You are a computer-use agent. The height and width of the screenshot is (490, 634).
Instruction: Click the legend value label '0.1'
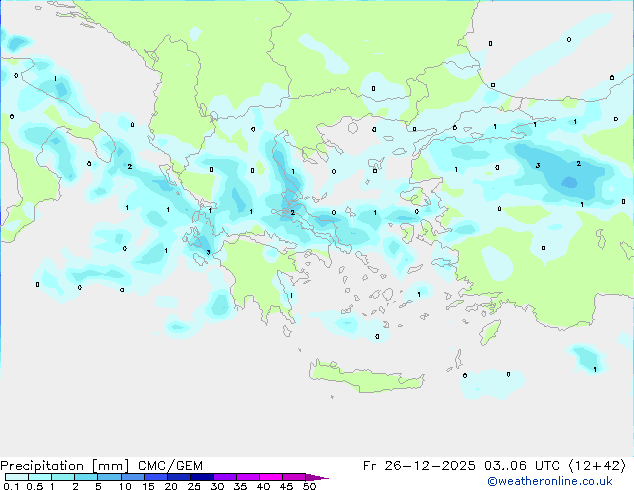pos(11,486)
